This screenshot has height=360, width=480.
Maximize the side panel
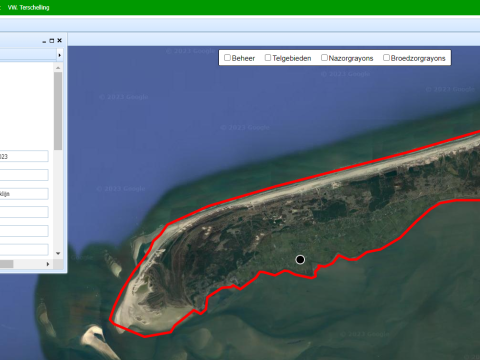pos(52,41)
